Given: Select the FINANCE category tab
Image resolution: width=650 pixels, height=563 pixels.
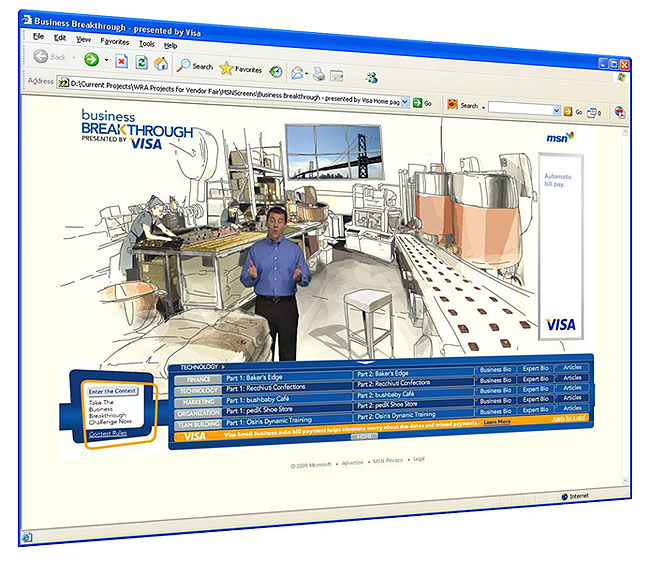Looking at the screenshot, I should pyautogui.click(x=198, y=380).
